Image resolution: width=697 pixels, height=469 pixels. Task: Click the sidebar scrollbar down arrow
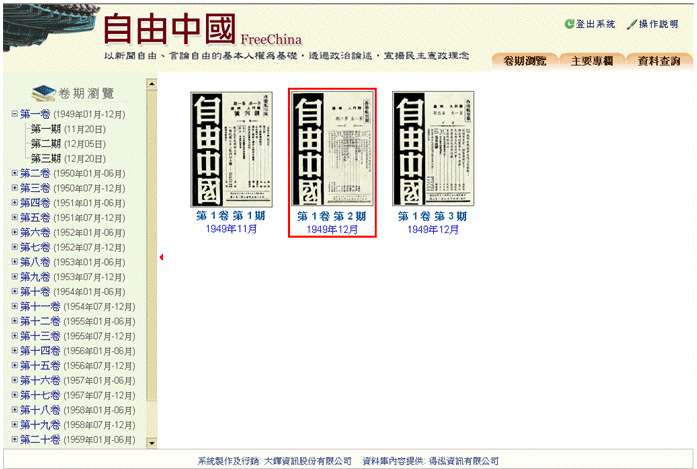[152, 441]
